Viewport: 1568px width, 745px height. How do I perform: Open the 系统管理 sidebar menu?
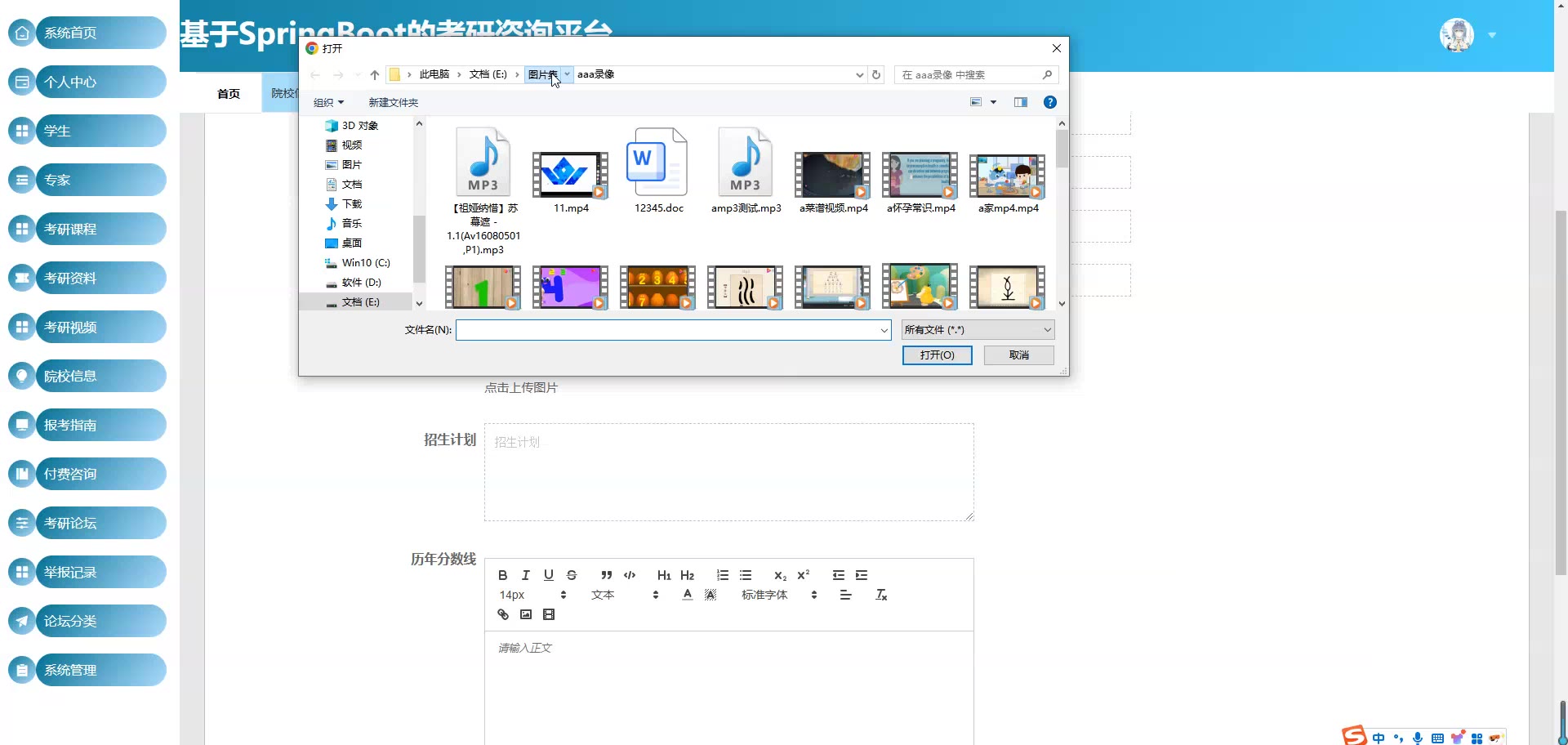coord(100,670)
